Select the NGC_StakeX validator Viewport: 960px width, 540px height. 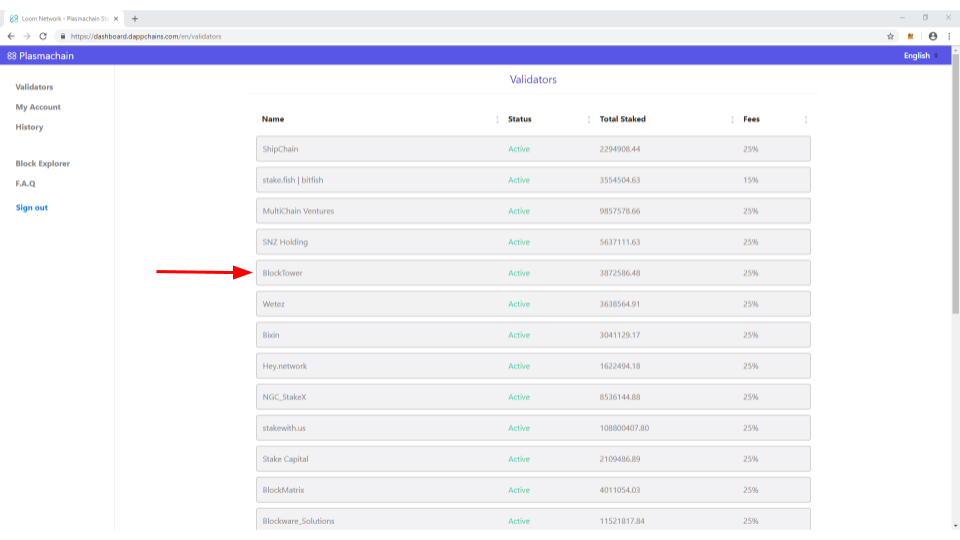(x=533, y=397)
